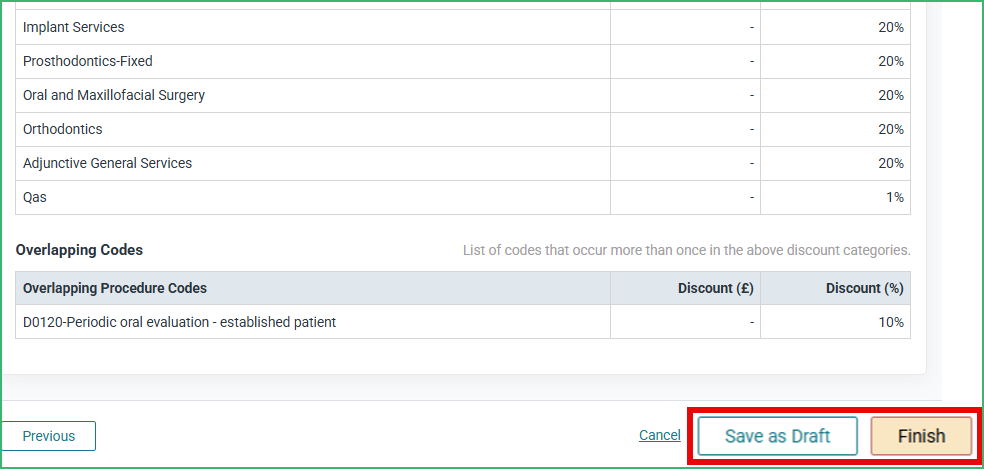The image size is (984, 469).
Task: Click 20% discount for Implant Services
Action: click(891, 28)
